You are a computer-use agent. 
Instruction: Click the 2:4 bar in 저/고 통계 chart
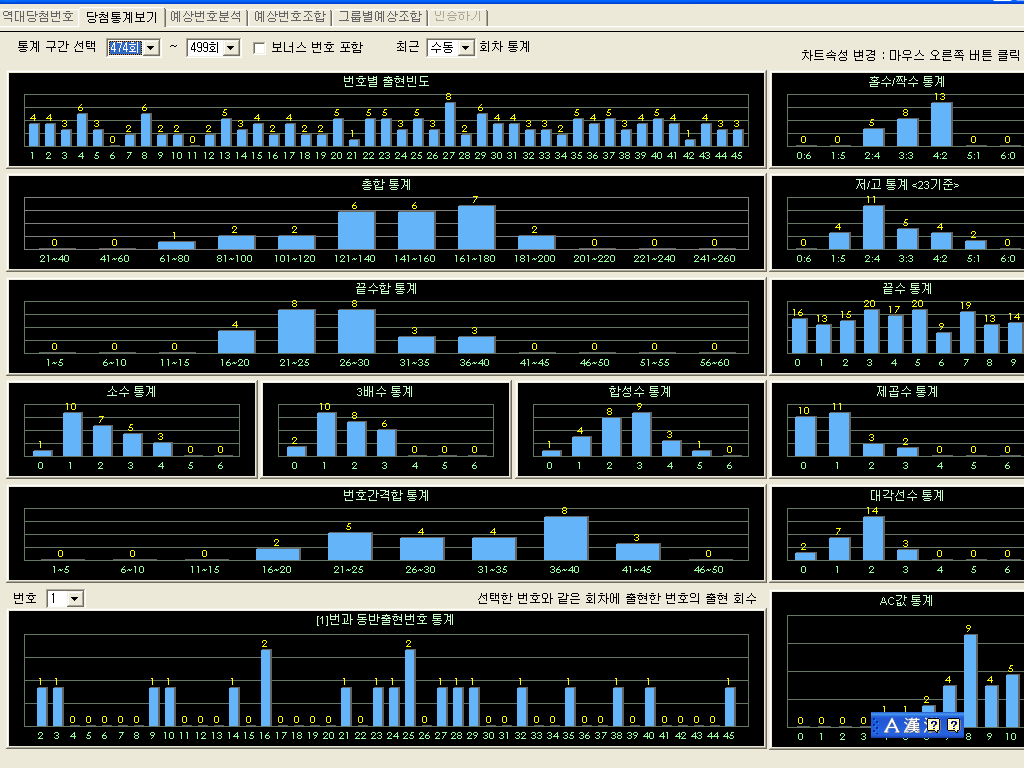[x=873, y=227]
